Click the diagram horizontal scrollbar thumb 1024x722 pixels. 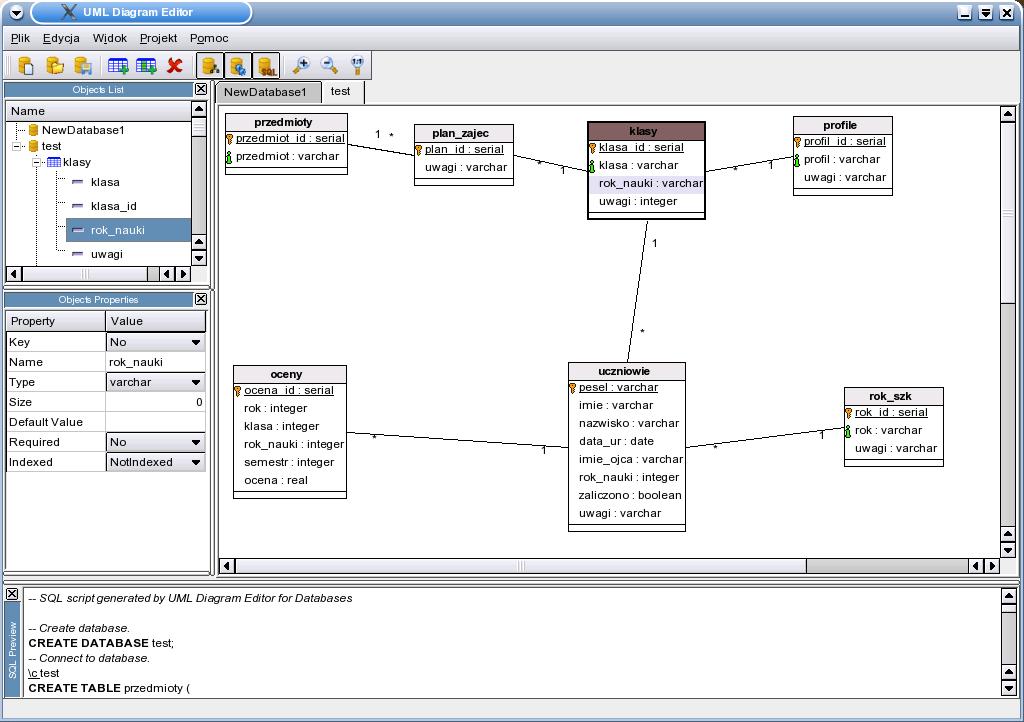(520, 566)
